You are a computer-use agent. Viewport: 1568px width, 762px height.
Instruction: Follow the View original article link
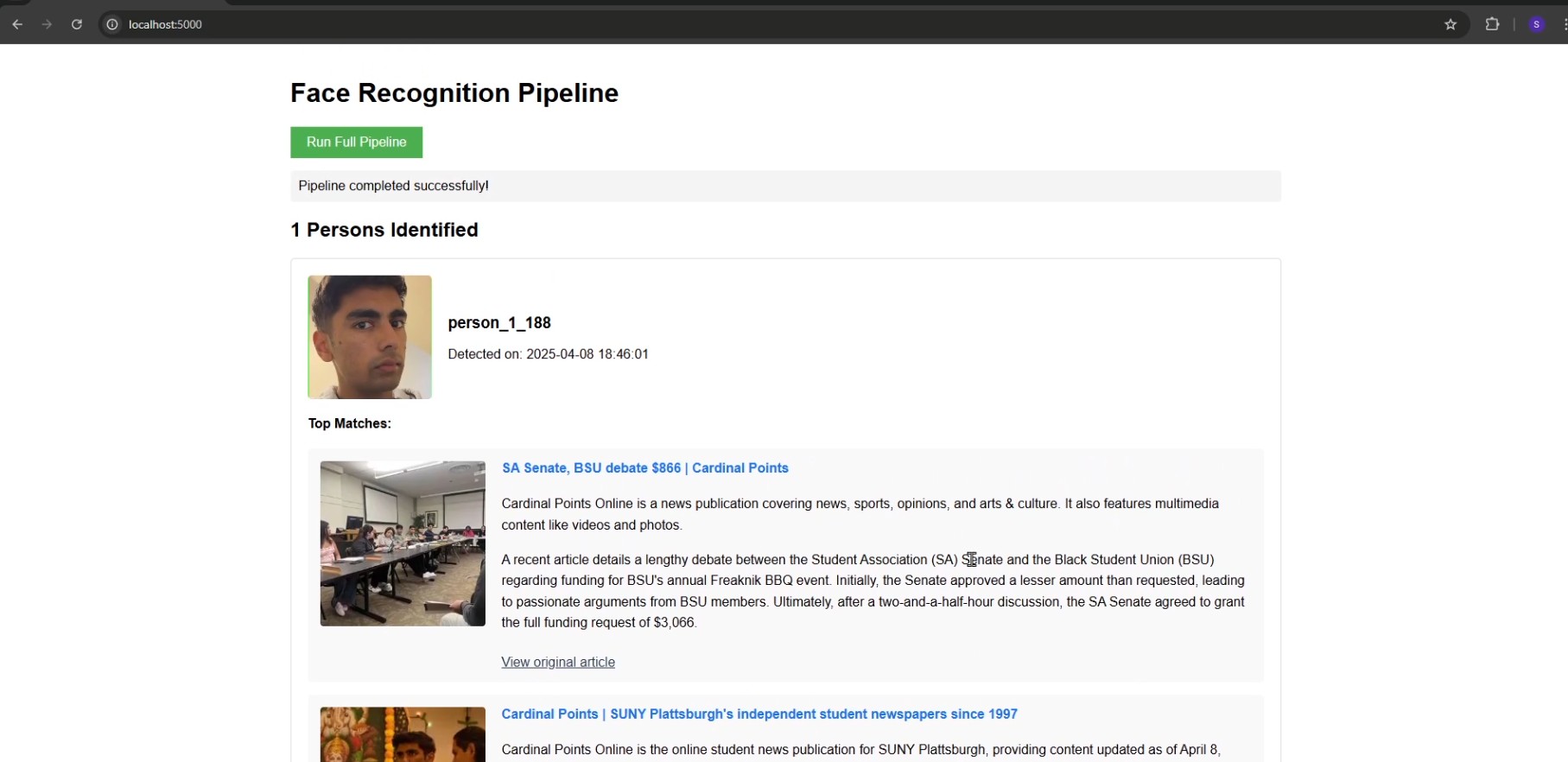click(x=558, y=662)
